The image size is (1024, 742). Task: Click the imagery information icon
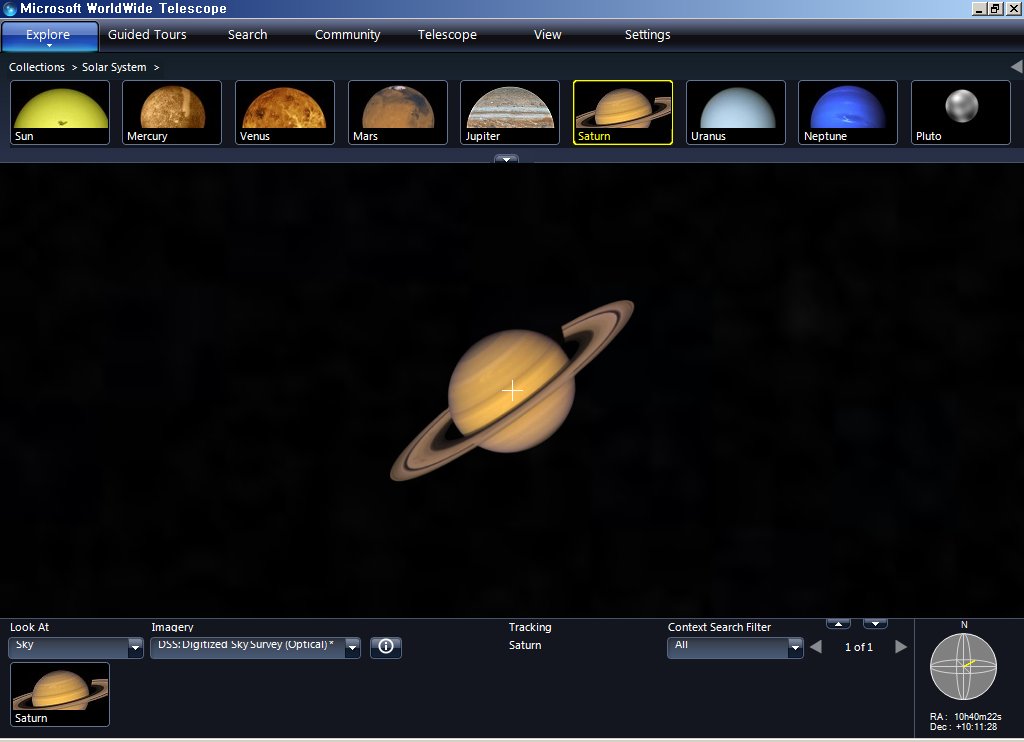(386, 647)
